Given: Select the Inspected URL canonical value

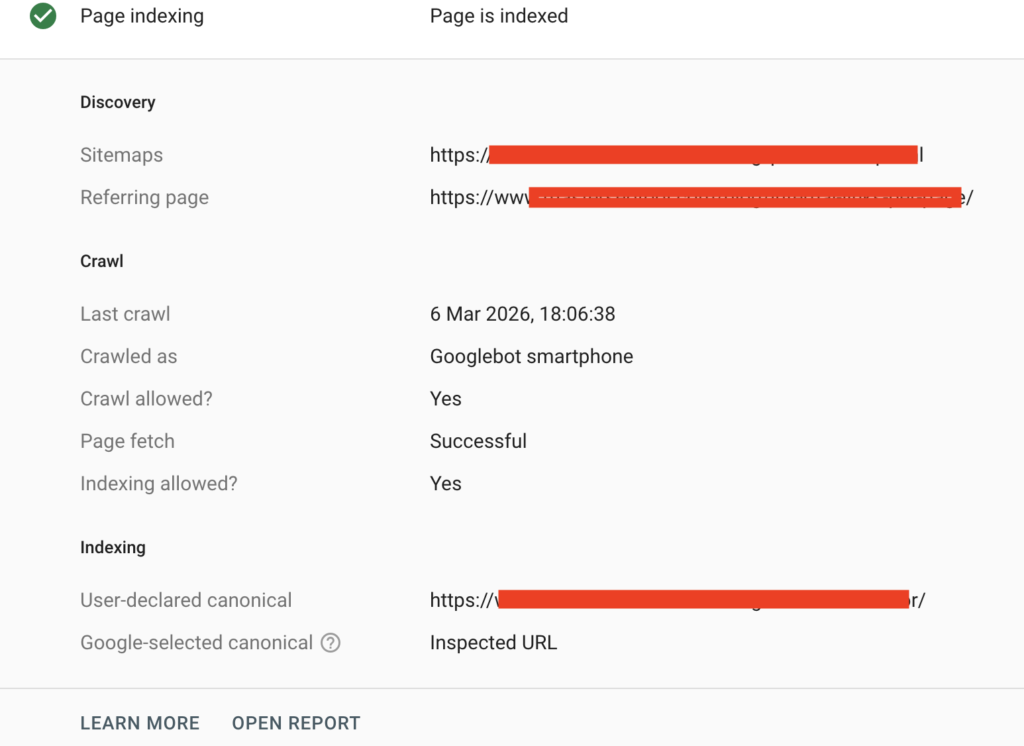Looking at the screenshot, I should 494,643.
